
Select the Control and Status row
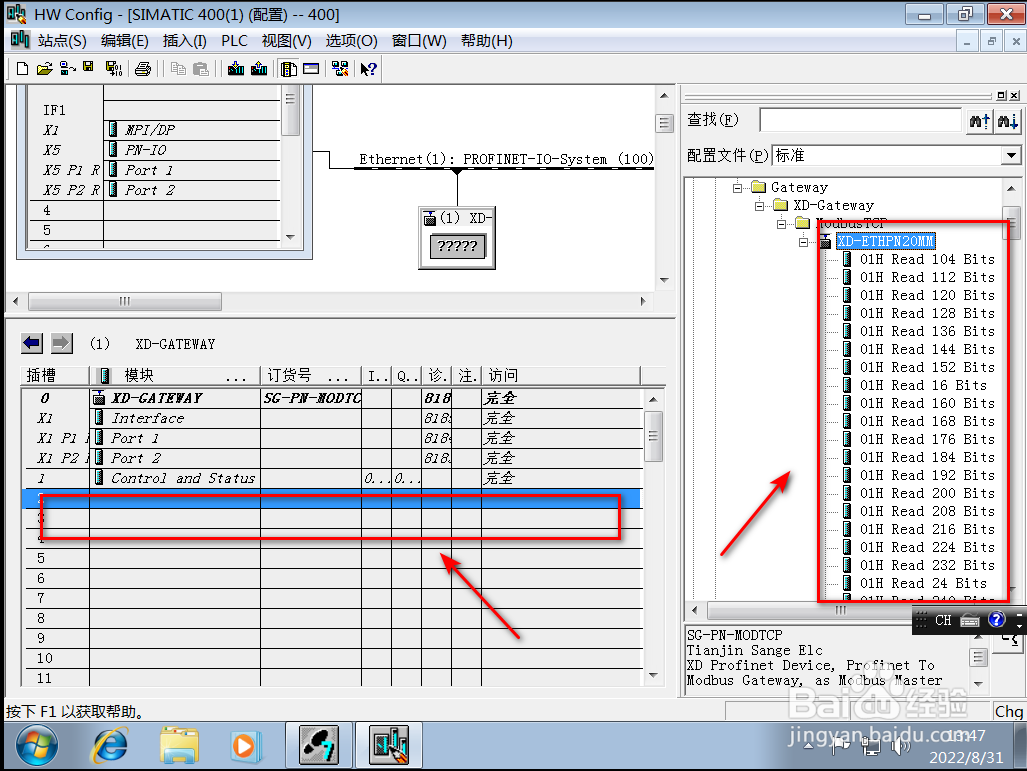tap(332, 478)
